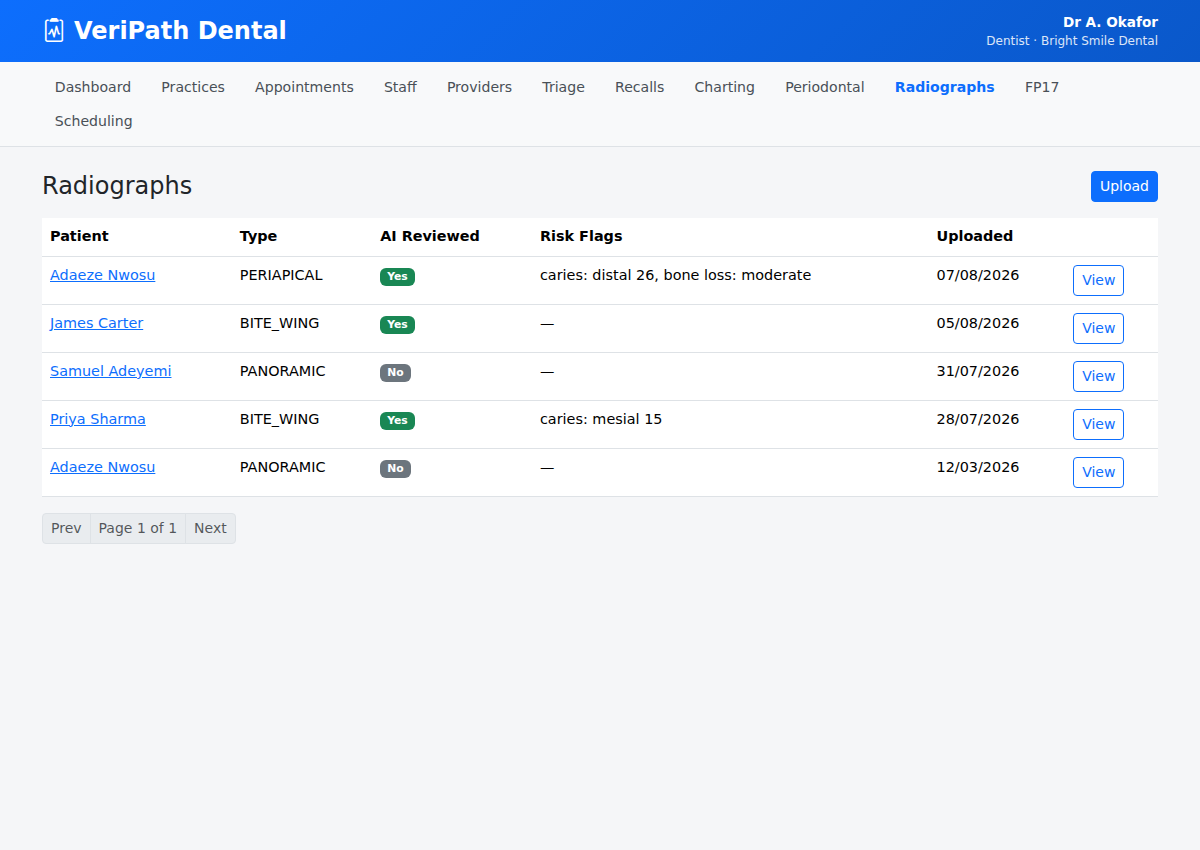Navigate to Scheduling
The height and width of the screenshot is (850, 1200).
coord(93,121)
